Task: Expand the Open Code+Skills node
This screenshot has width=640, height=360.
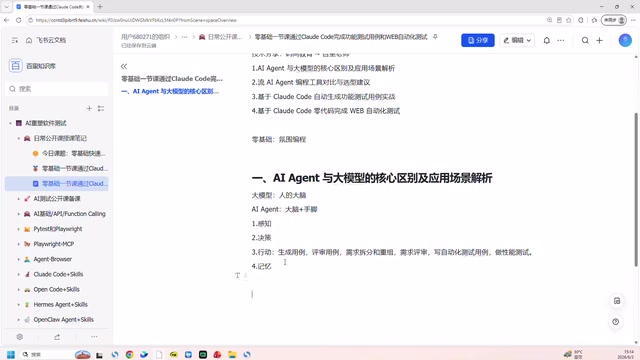Action: [x=18, y=289]
